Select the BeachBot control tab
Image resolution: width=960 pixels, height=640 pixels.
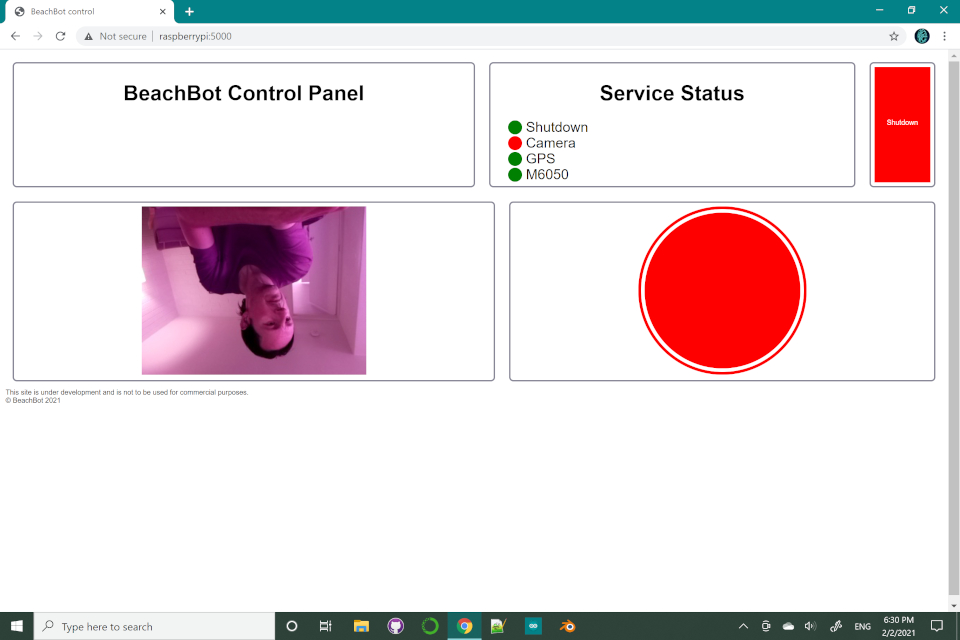[85, 12]
